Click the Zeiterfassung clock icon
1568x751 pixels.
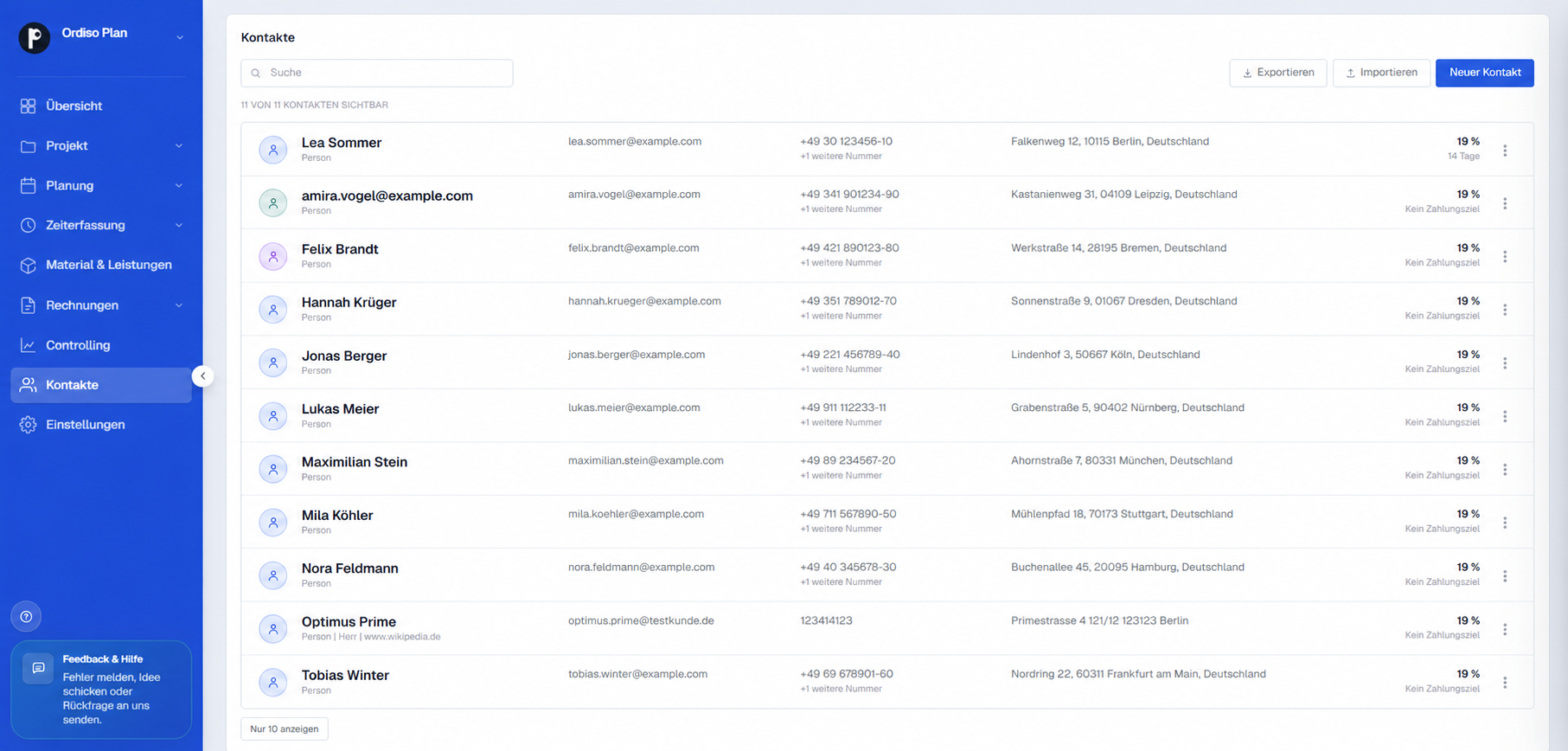[28, 225]
